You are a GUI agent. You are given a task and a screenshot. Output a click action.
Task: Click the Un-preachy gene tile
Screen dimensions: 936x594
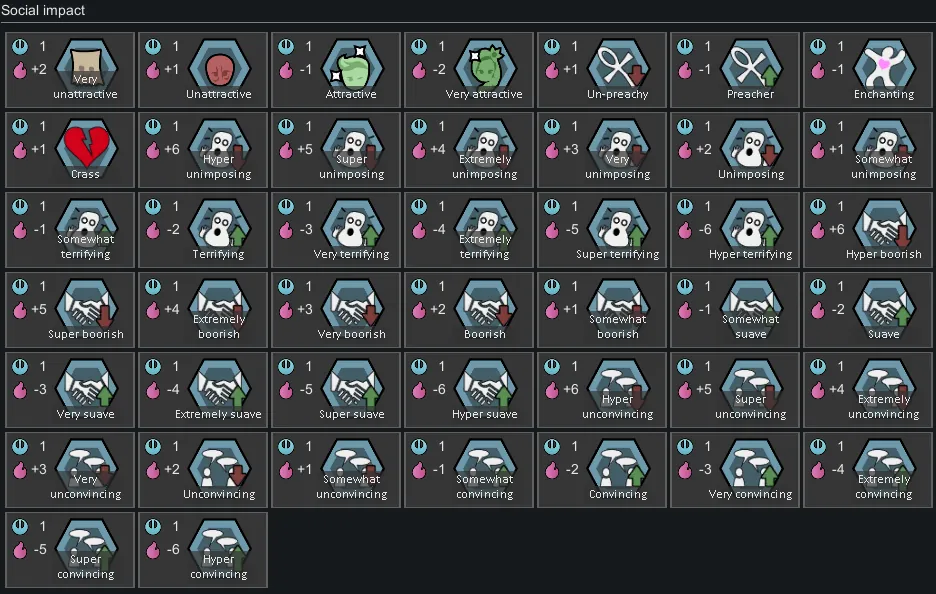(x=602, y=70)
